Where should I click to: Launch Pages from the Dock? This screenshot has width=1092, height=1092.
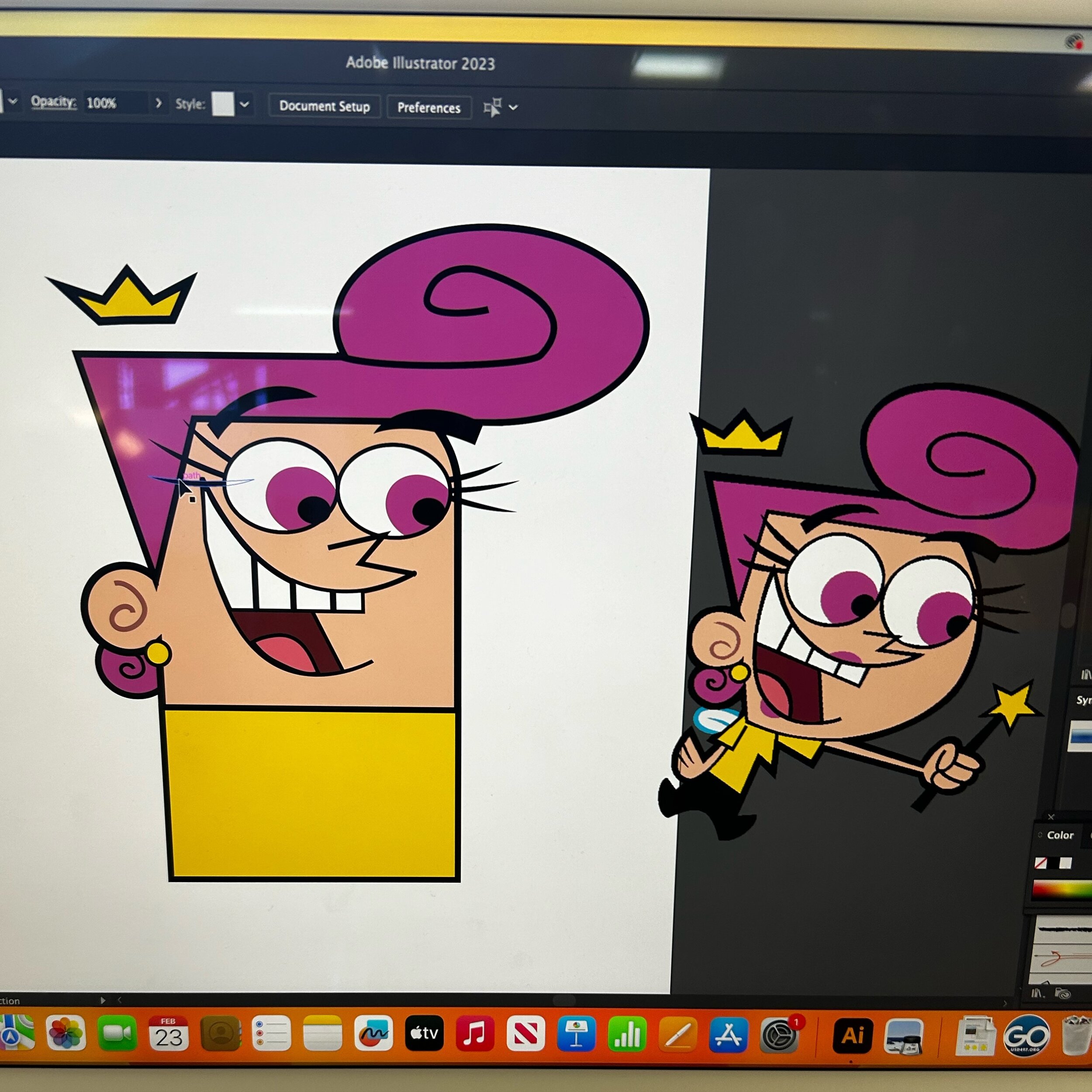pyautogui.click(x=678, y=1034)
